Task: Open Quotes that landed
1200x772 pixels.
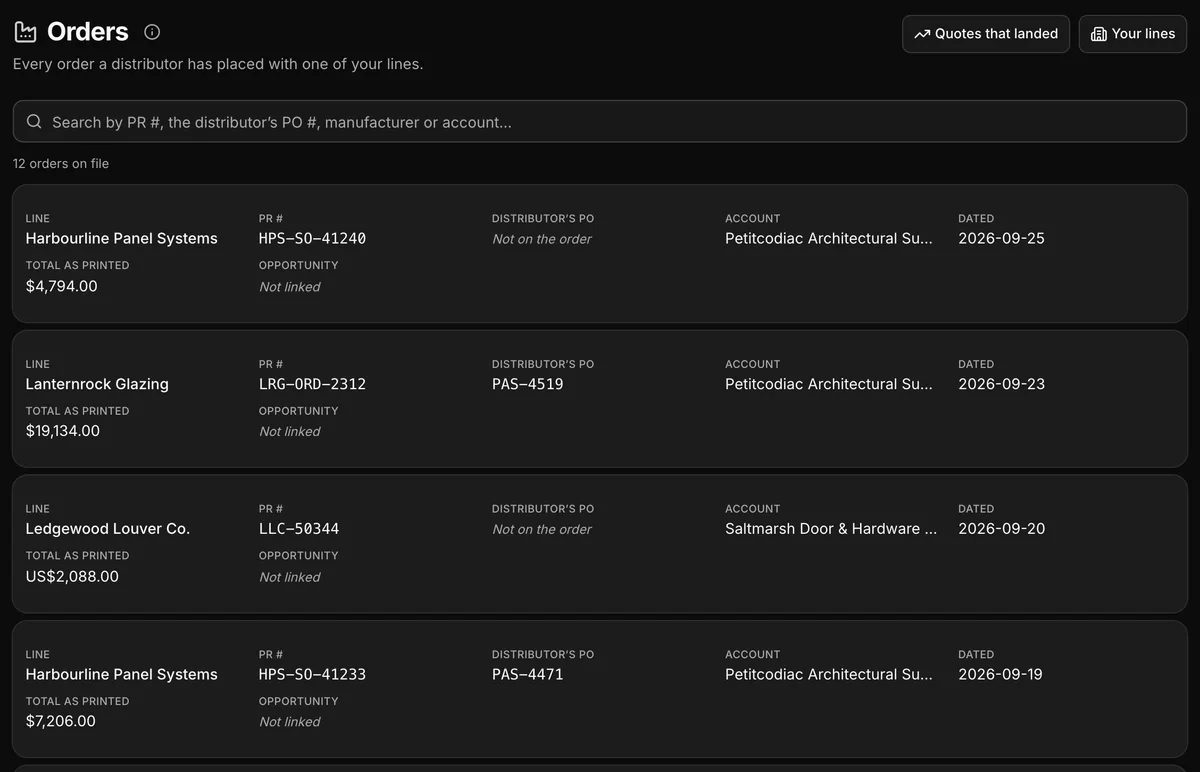Action: tap(986, 34)
